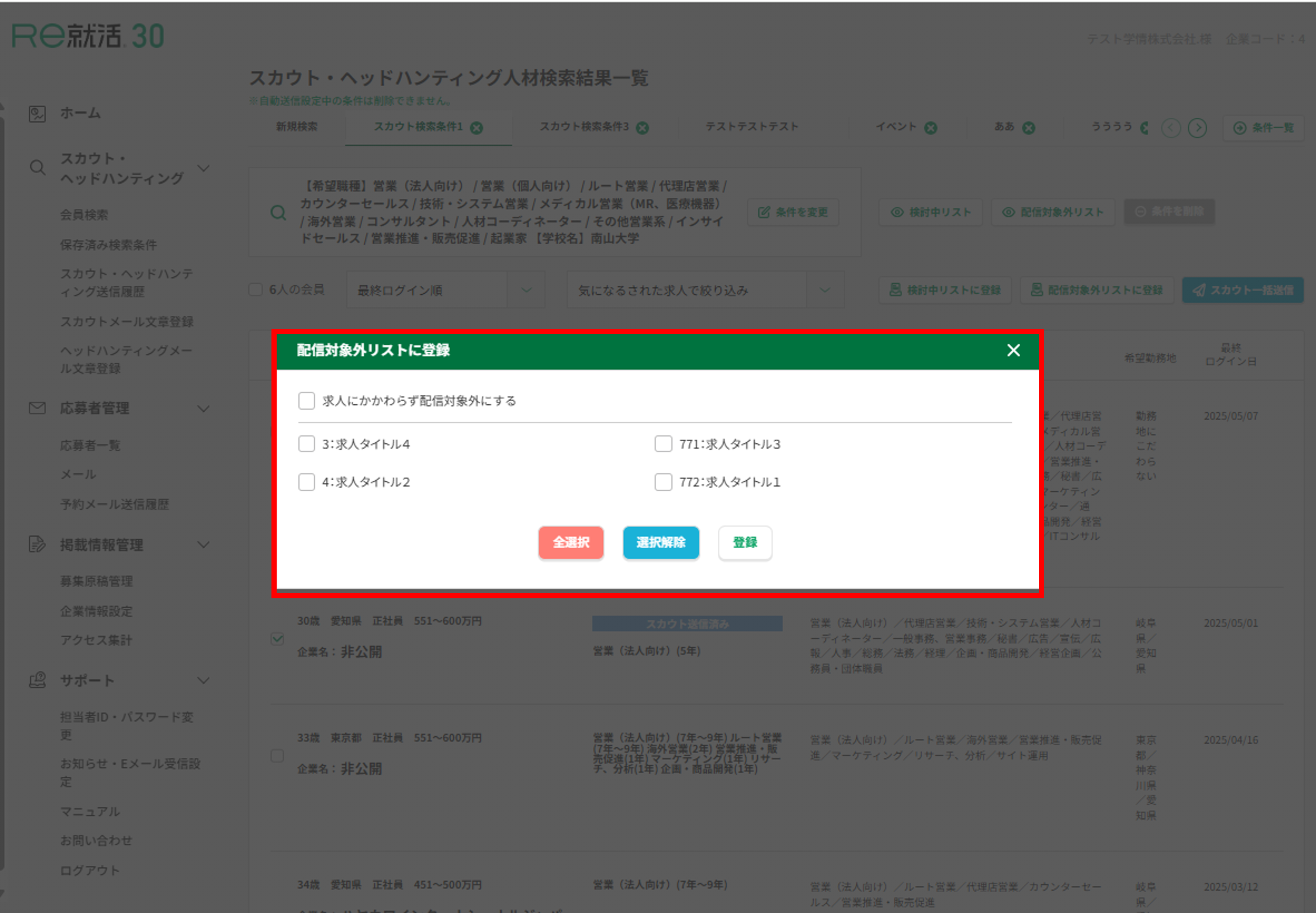This screenshot has height=913, width=1316.
Task: Switch to the 新規検索 tab
Action: pos(297,127)
